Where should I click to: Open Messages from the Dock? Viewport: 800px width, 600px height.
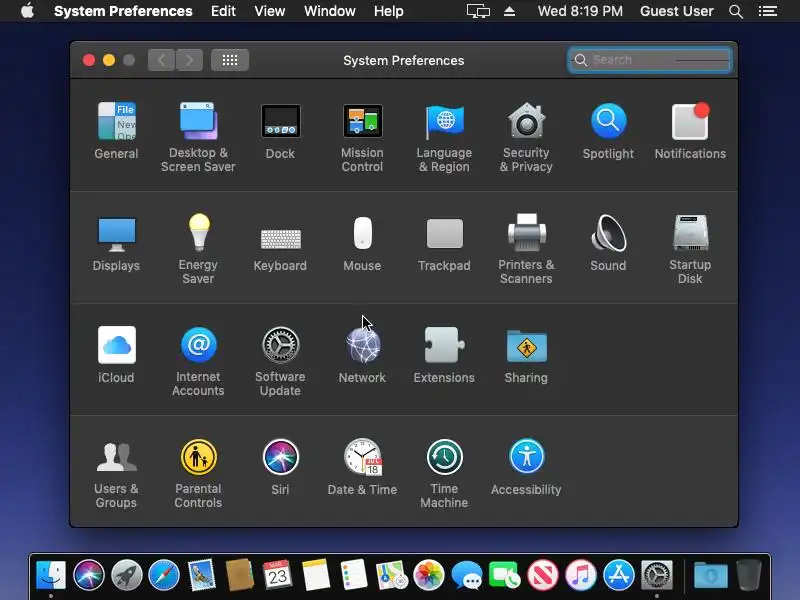tap(467, 576)
